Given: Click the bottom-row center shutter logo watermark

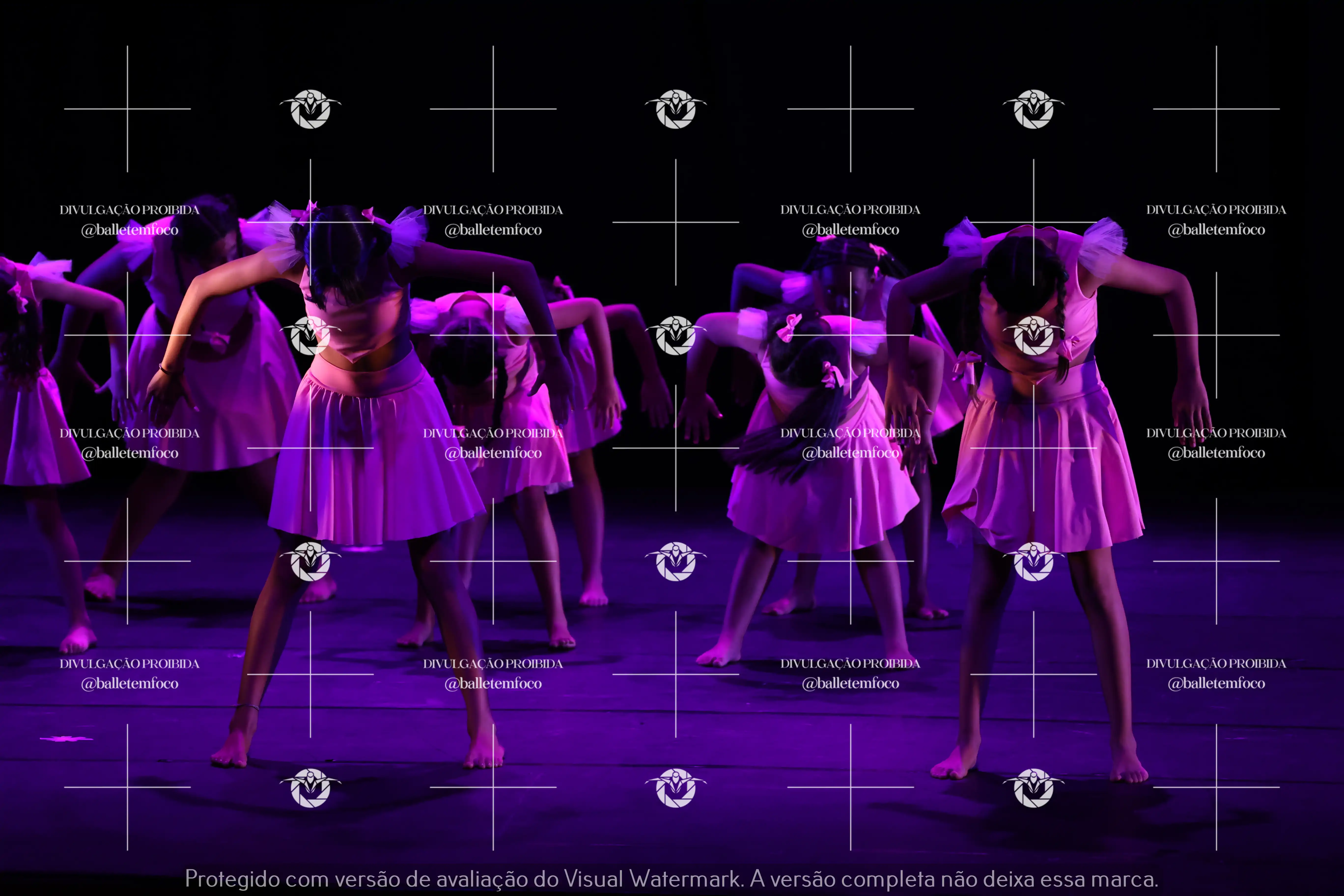Looking at the screenshot, I should click(x=675, y=787).
